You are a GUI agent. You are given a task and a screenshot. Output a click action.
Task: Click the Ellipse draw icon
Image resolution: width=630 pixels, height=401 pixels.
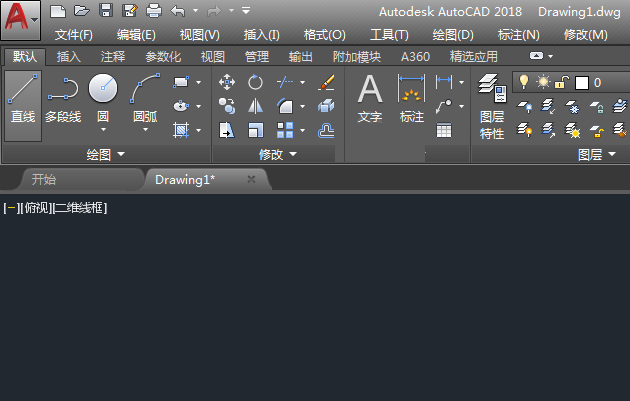(181, 106)
